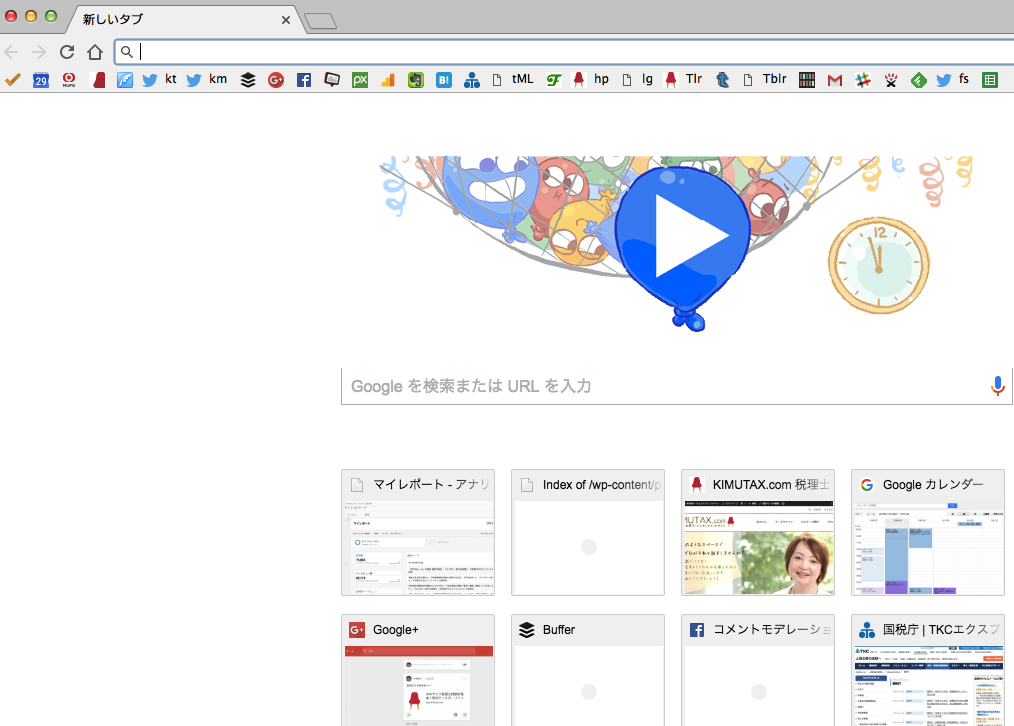
Task: Go to the home page
Action: coord(95,52)
